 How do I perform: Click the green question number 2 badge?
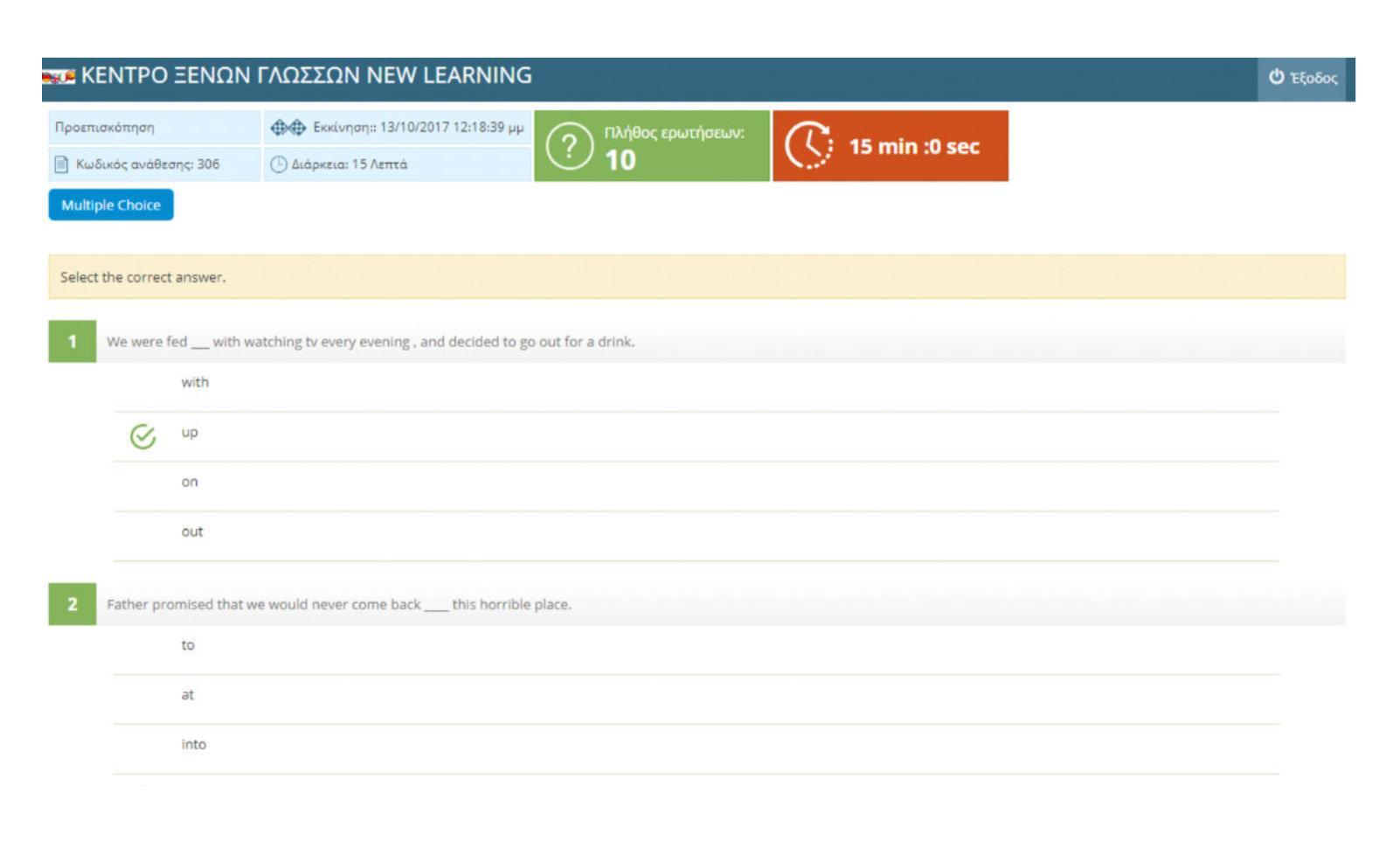(72, 604)
